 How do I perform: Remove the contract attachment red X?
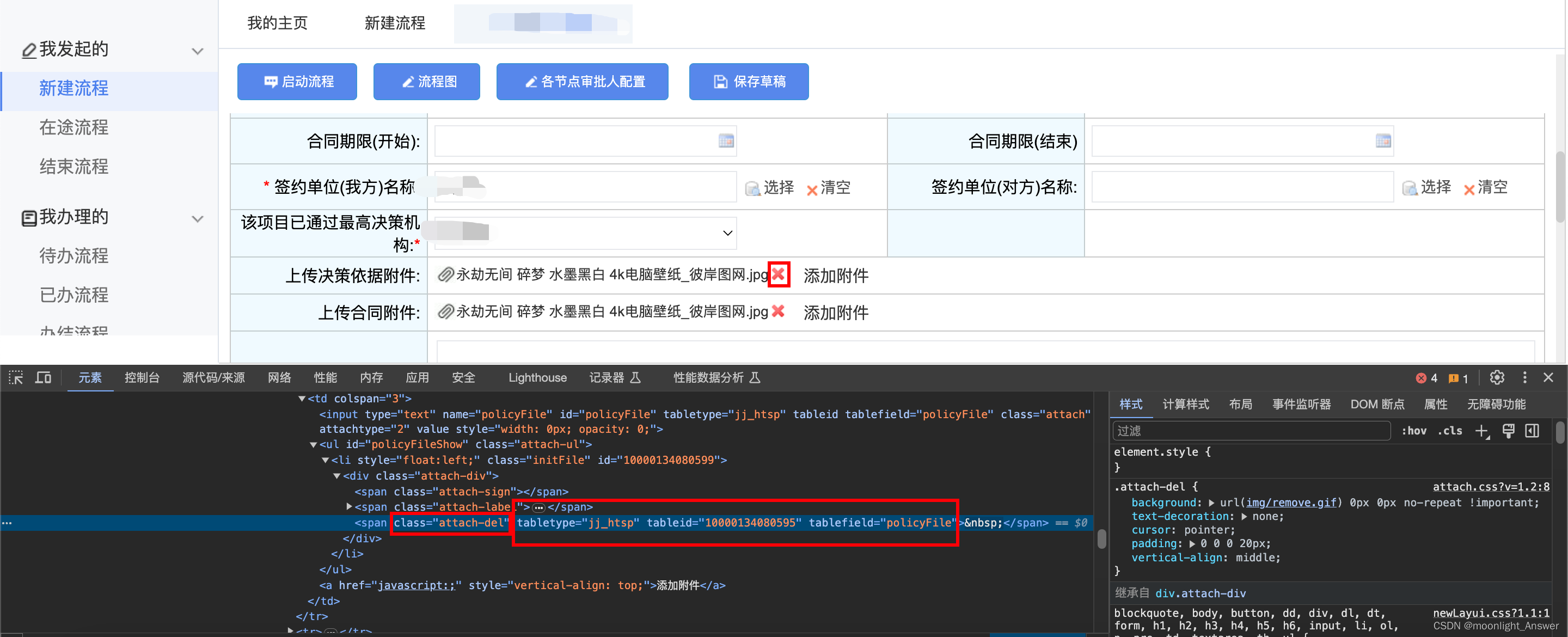point(778,312)
